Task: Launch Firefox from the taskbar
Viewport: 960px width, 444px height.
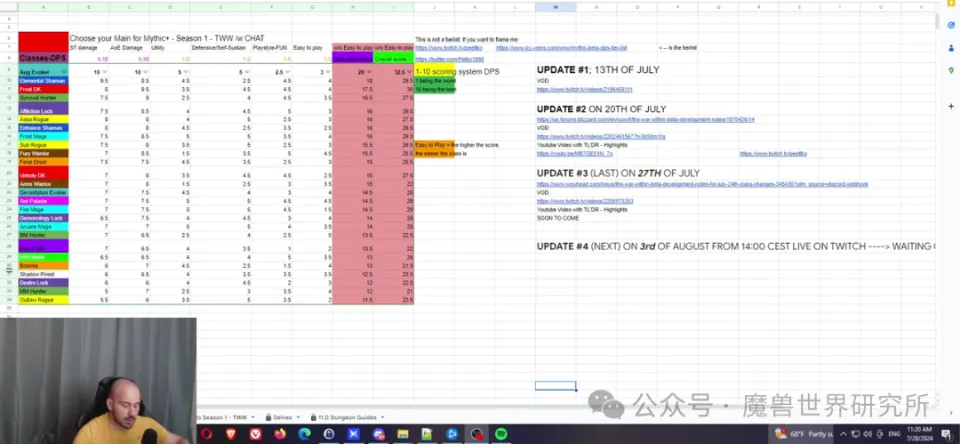Action: (279, 434)
